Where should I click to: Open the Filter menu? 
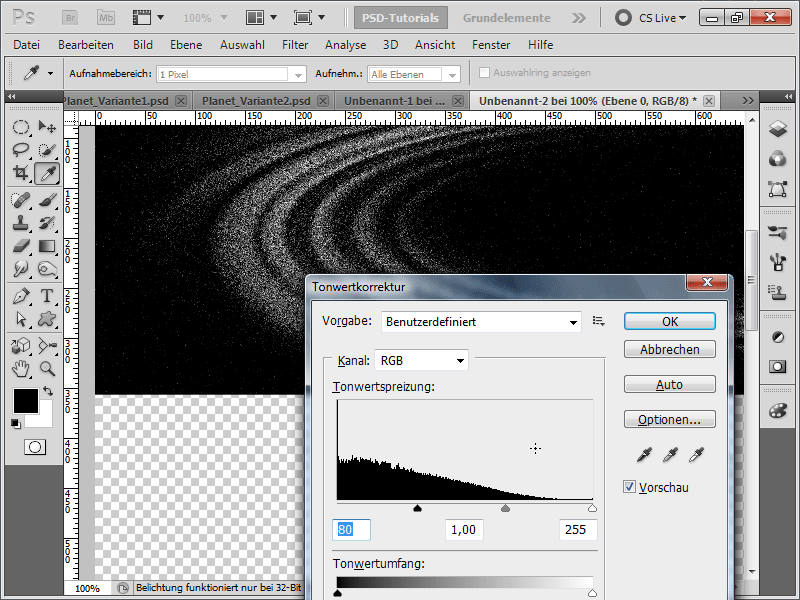[295, 45]
